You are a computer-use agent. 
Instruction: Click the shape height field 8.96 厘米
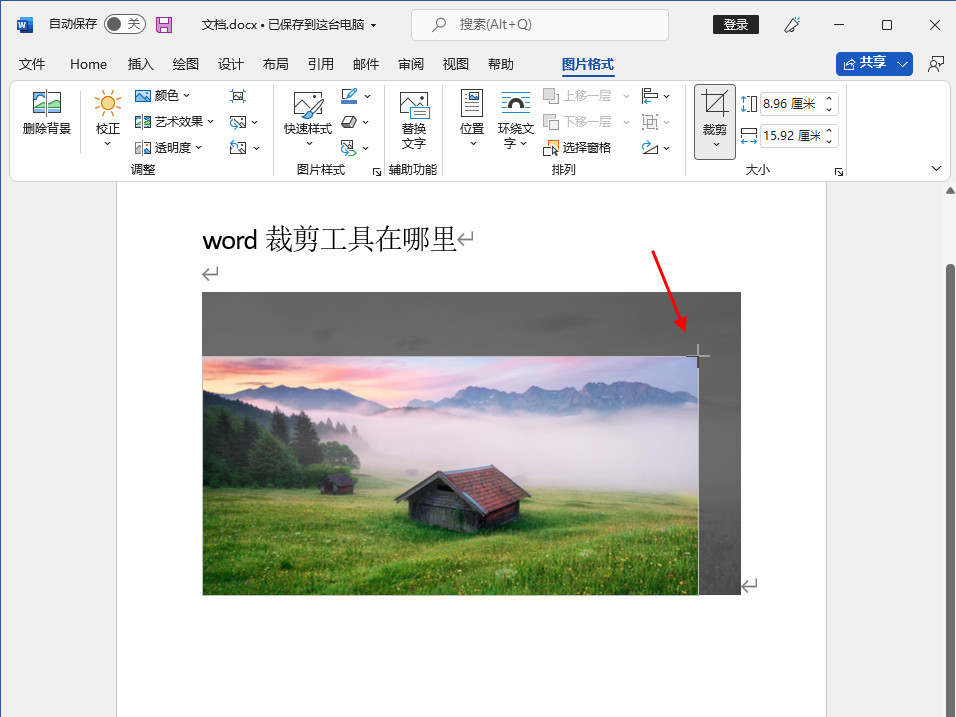791,104
